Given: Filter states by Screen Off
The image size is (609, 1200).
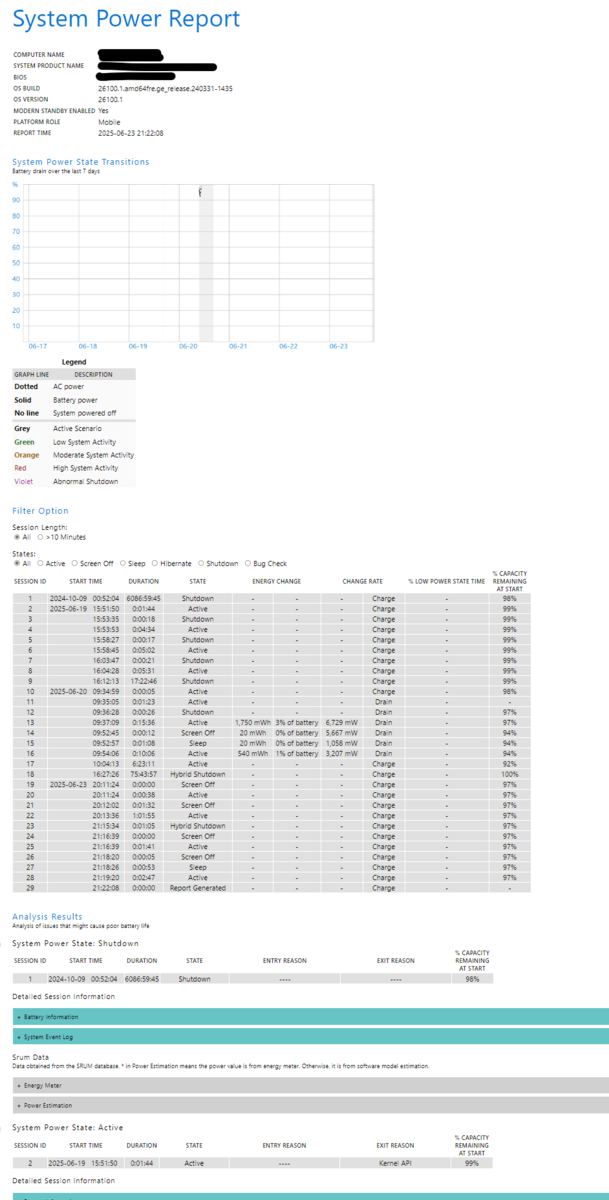Looking at the screenshot, I should 75,563.
